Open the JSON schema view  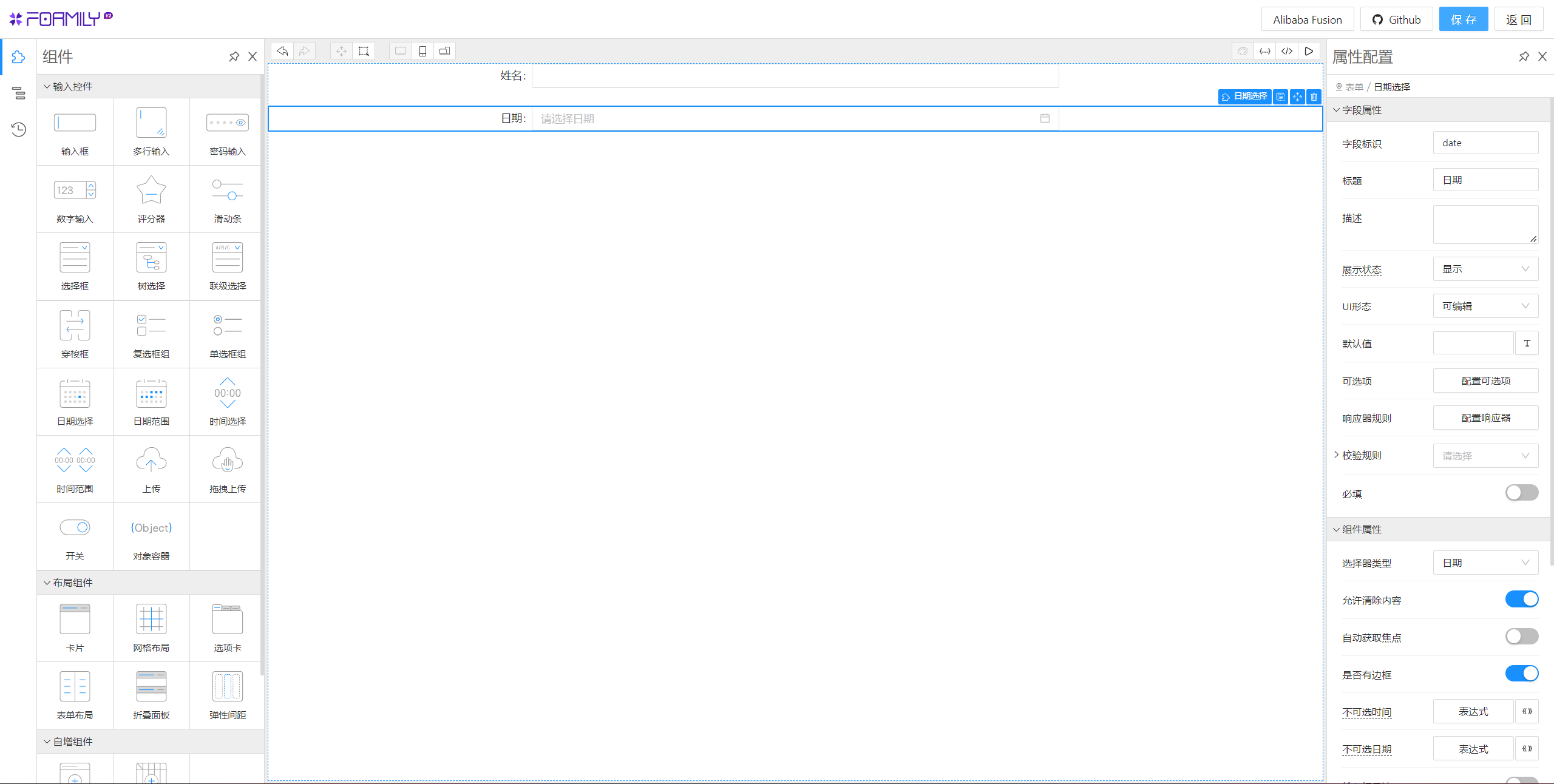coord(1265,51)
